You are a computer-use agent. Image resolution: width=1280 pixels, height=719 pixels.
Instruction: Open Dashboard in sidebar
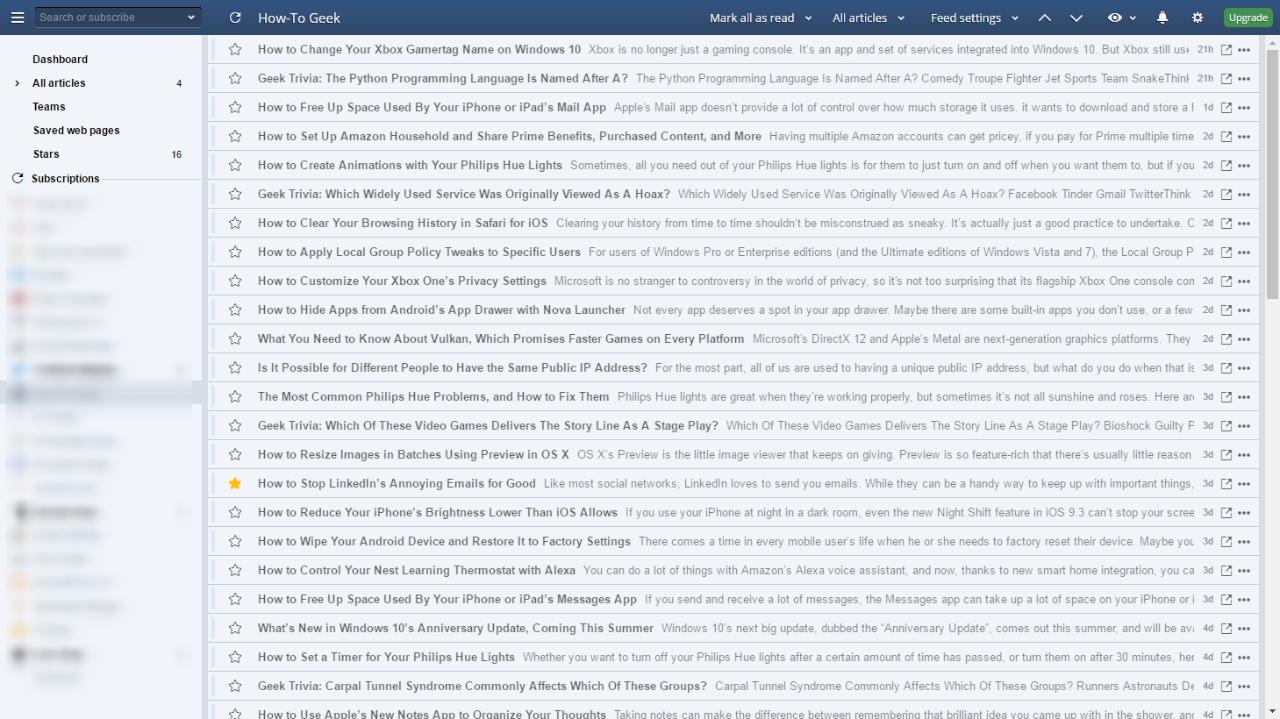pos(60,59)
